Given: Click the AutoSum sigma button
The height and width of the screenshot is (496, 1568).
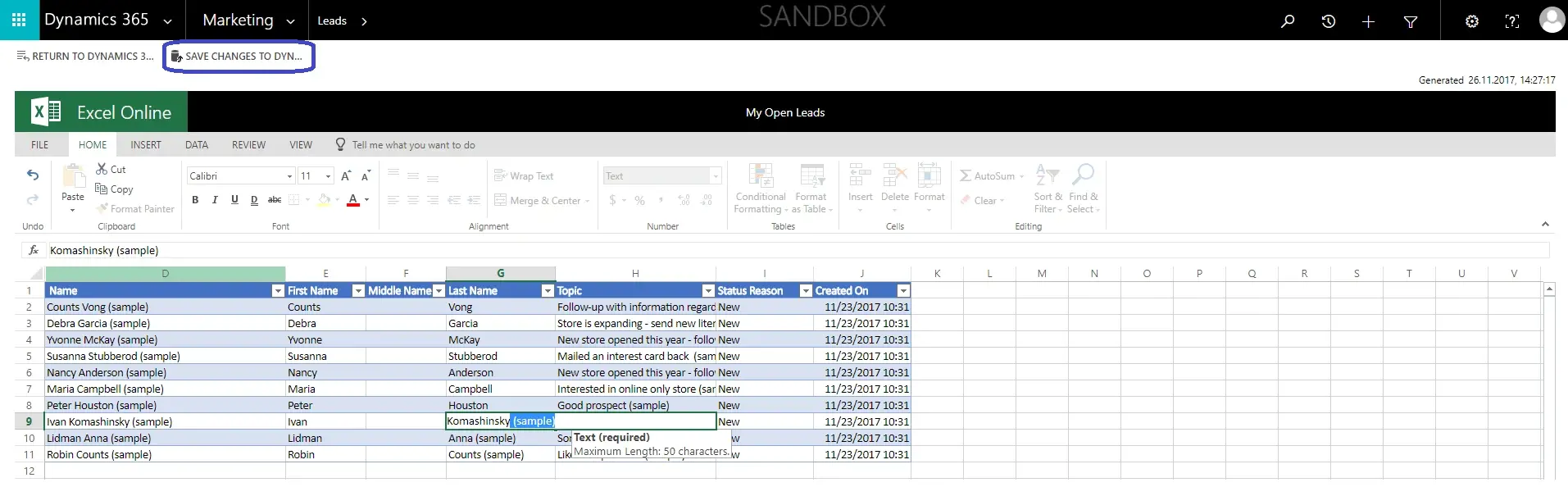Looking at the screenshot, I should pos(992,175).
